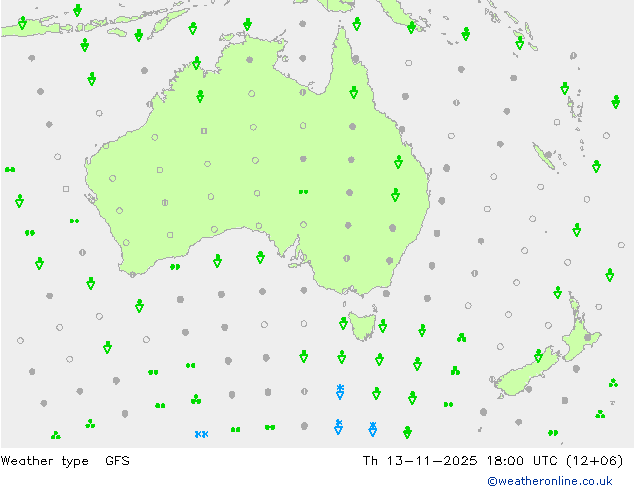This screenshot has width=634, height=490.
Task: Select the 'Weather type' label text
Action: click(44, 461)
